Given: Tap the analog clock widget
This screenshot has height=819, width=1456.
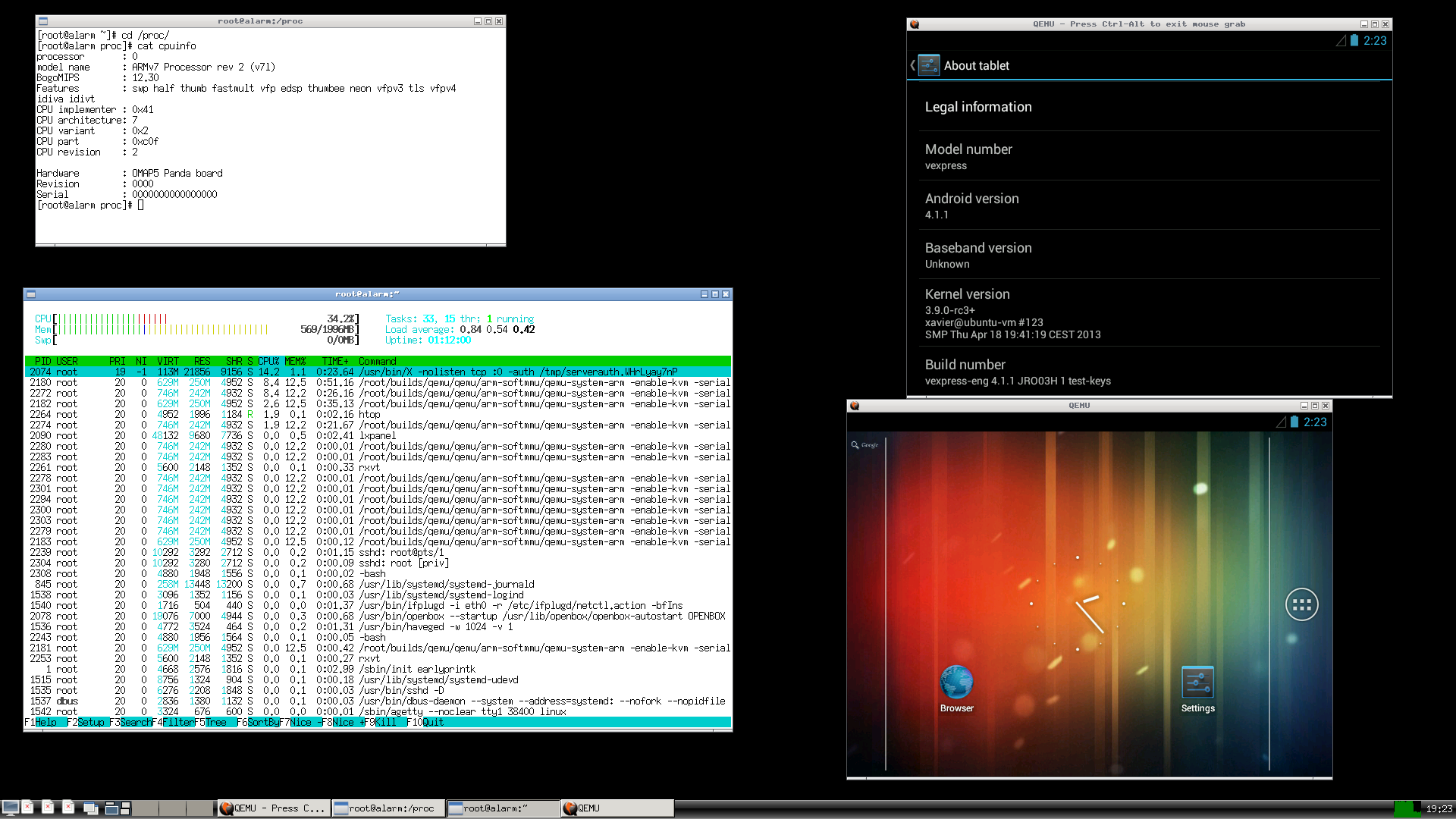Looking at the screenshot, I should pyautogui.click(x=1077, y=604).
